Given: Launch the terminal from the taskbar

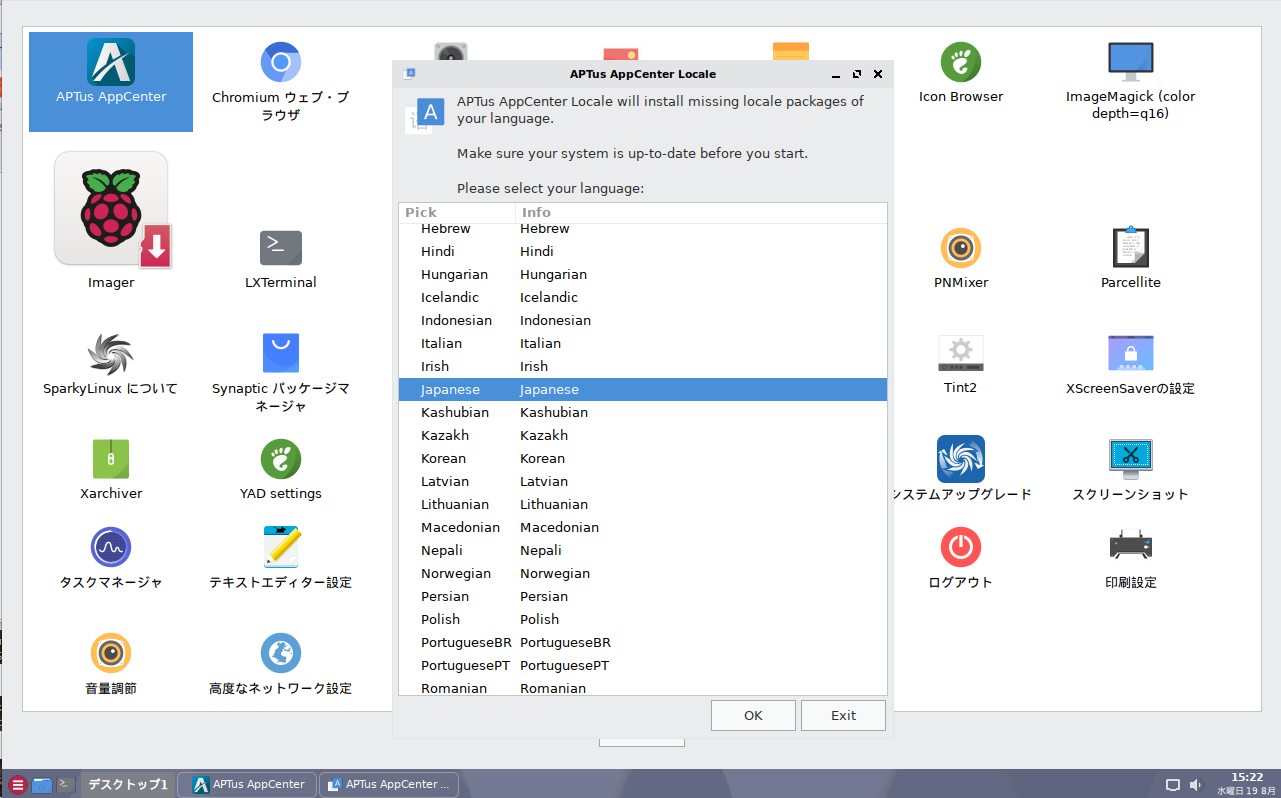Looking at the screenshot, I should (65, 785).
